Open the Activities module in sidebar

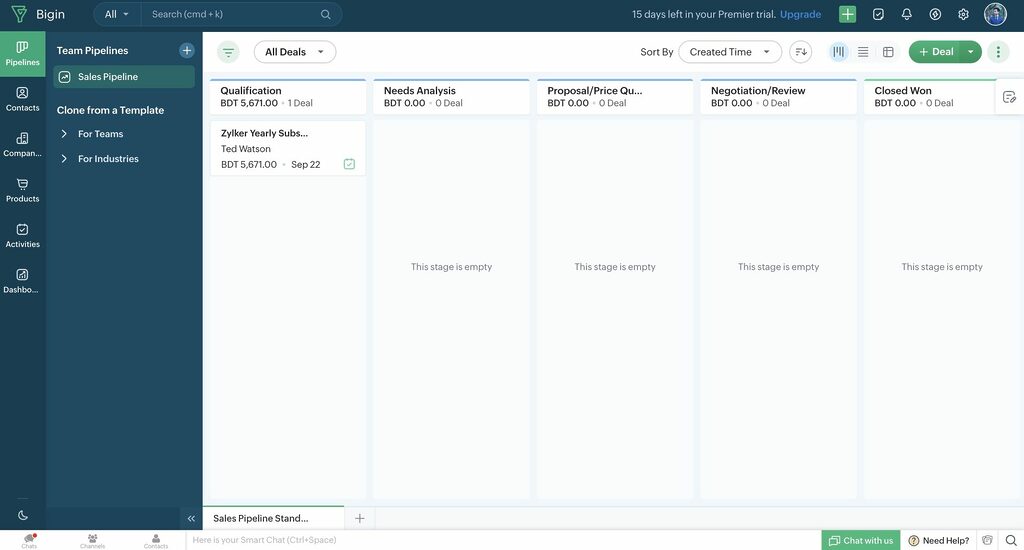(22, 236)
